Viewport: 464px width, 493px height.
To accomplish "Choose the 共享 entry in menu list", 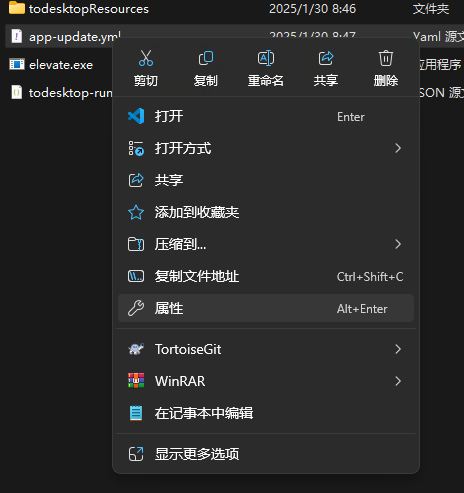I will click(266, 180).
